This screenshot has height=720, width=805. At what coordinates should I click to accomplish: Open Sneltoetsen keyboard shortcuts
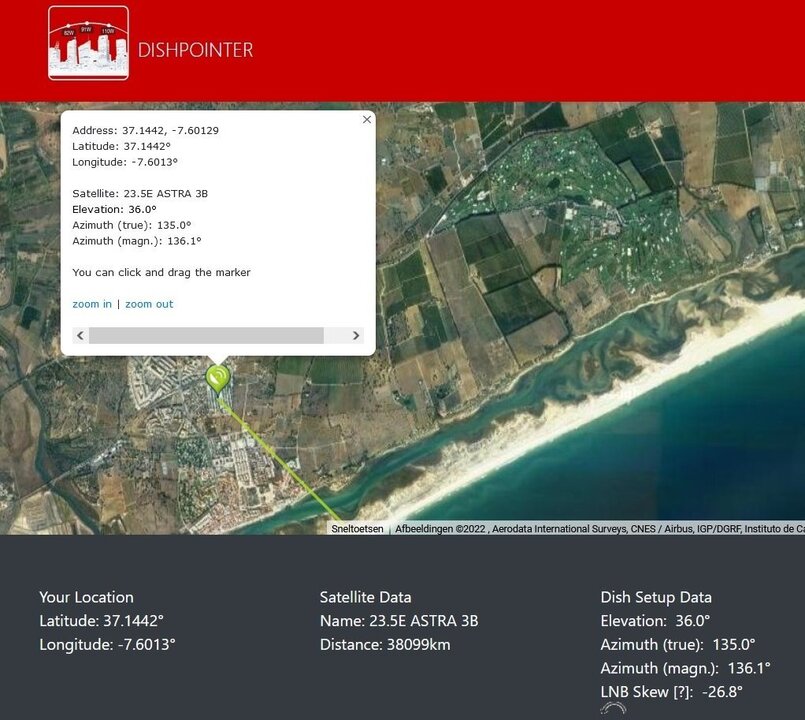point(357,528)
